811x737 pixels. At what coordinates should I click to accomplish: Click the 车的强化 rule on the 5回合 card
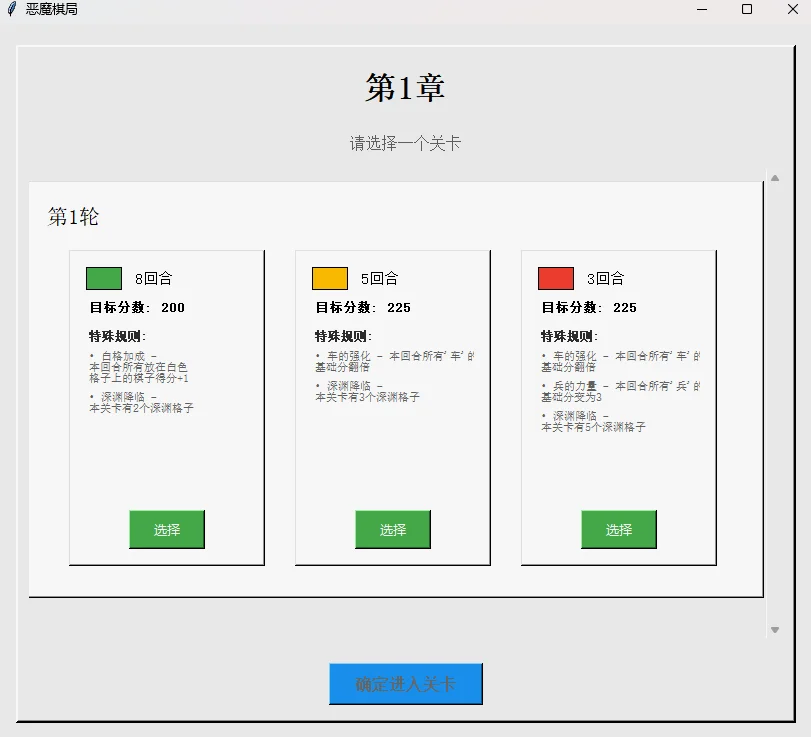coord(395,361)
